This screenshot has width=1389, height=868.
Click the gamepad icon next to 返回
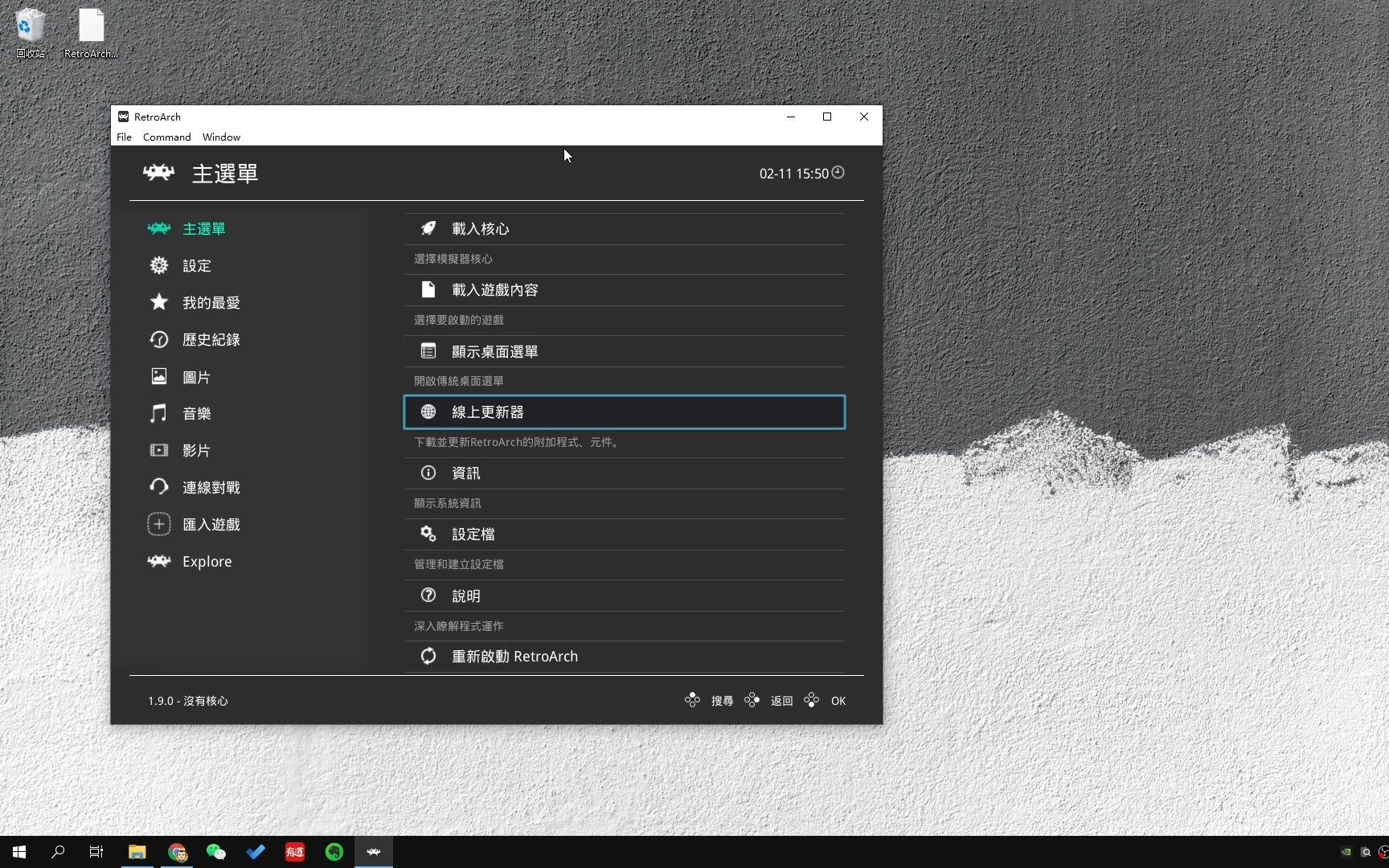[752, 700]
